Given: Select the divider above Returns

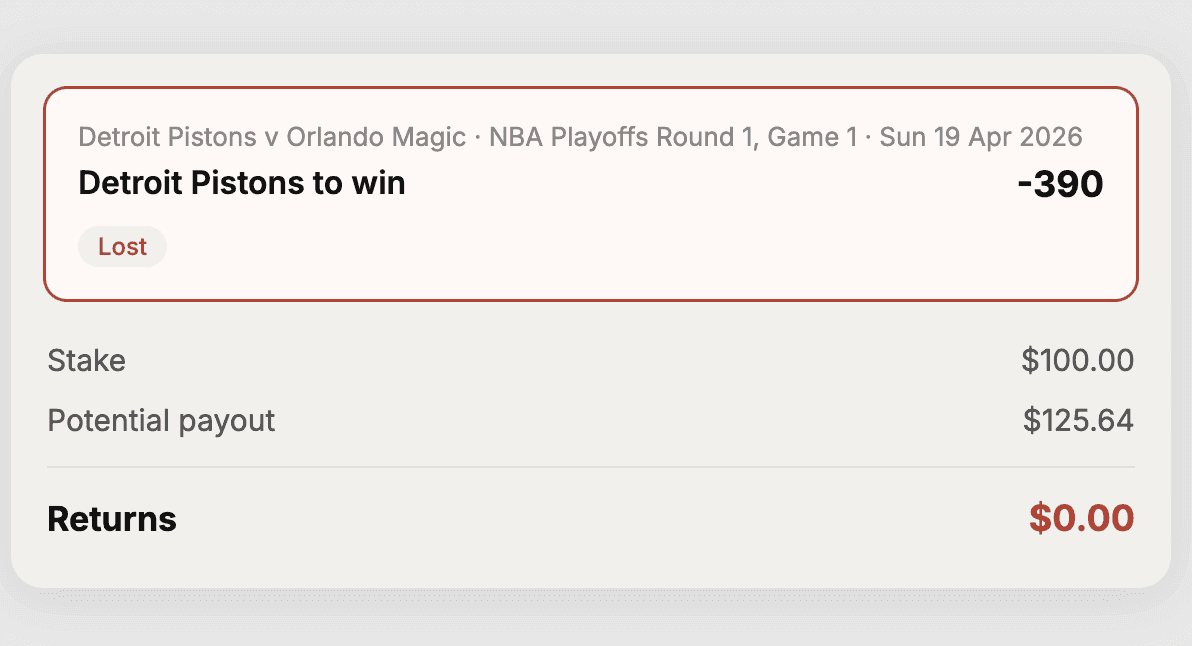Looking at the screenshot, I should tap(590, 466).
